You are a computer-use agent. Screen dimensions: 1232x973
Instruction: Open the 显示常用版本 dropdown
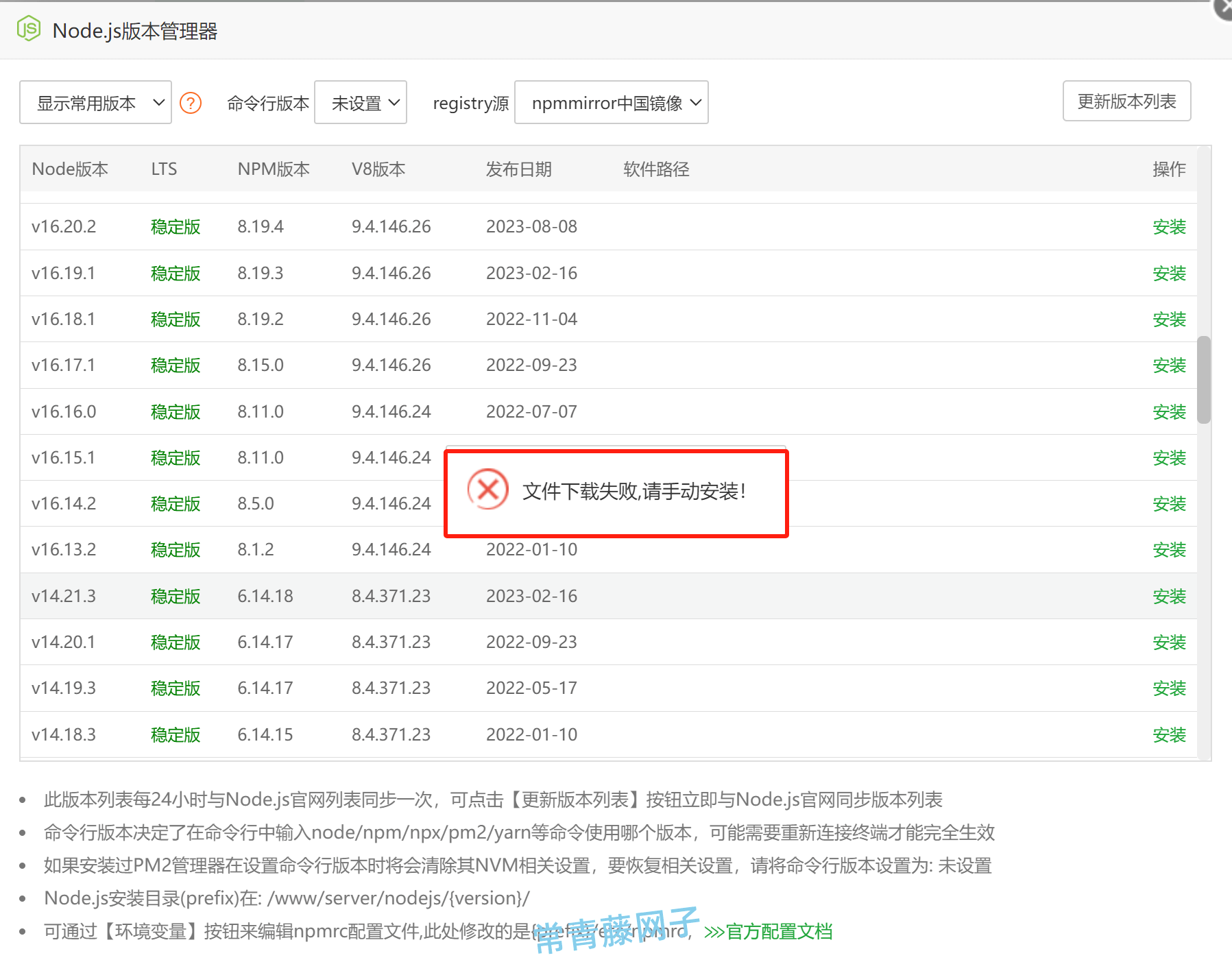(x=95, y=102)
